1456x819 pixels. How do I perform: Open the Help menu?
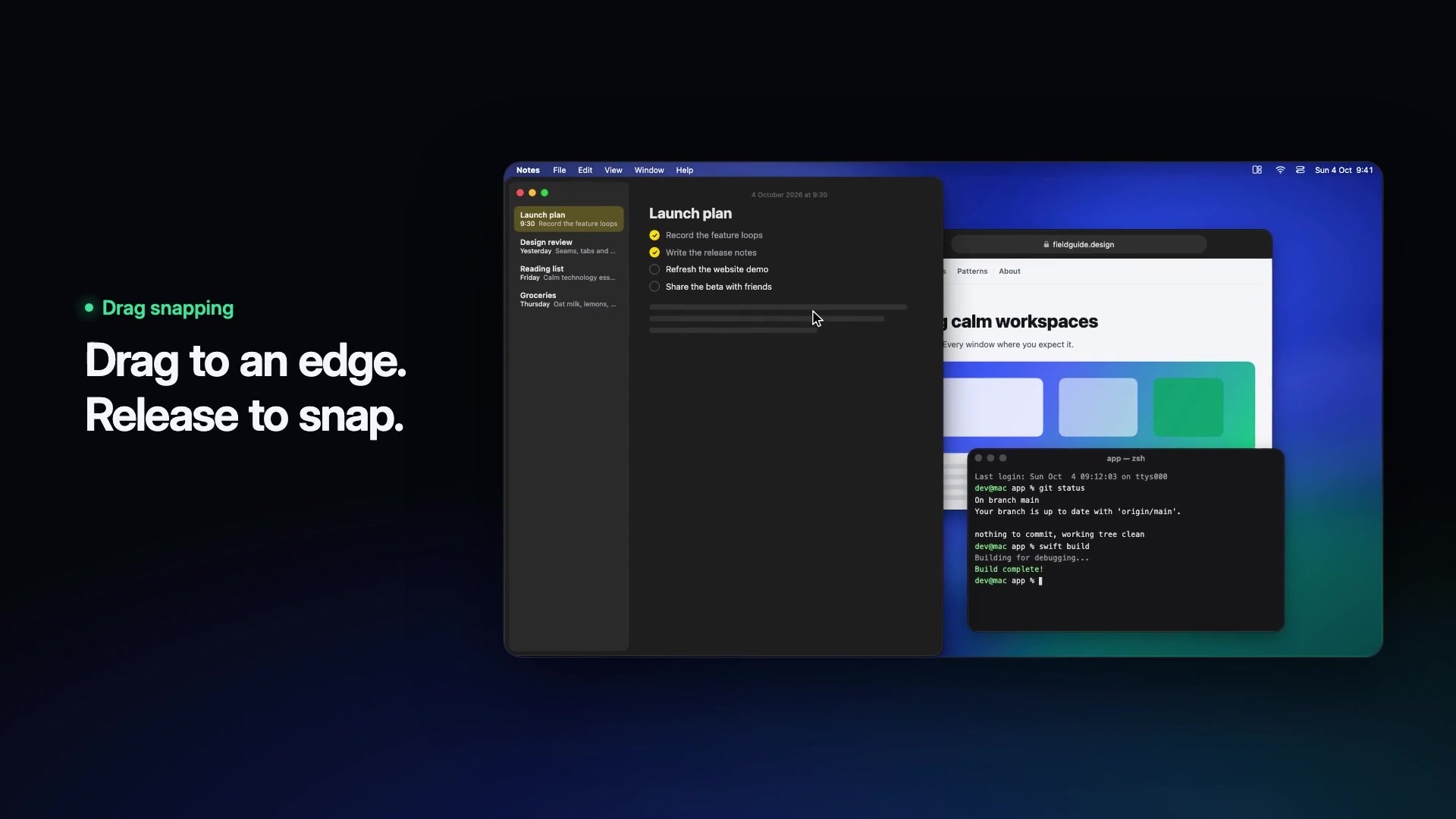(x=684, y=170)
